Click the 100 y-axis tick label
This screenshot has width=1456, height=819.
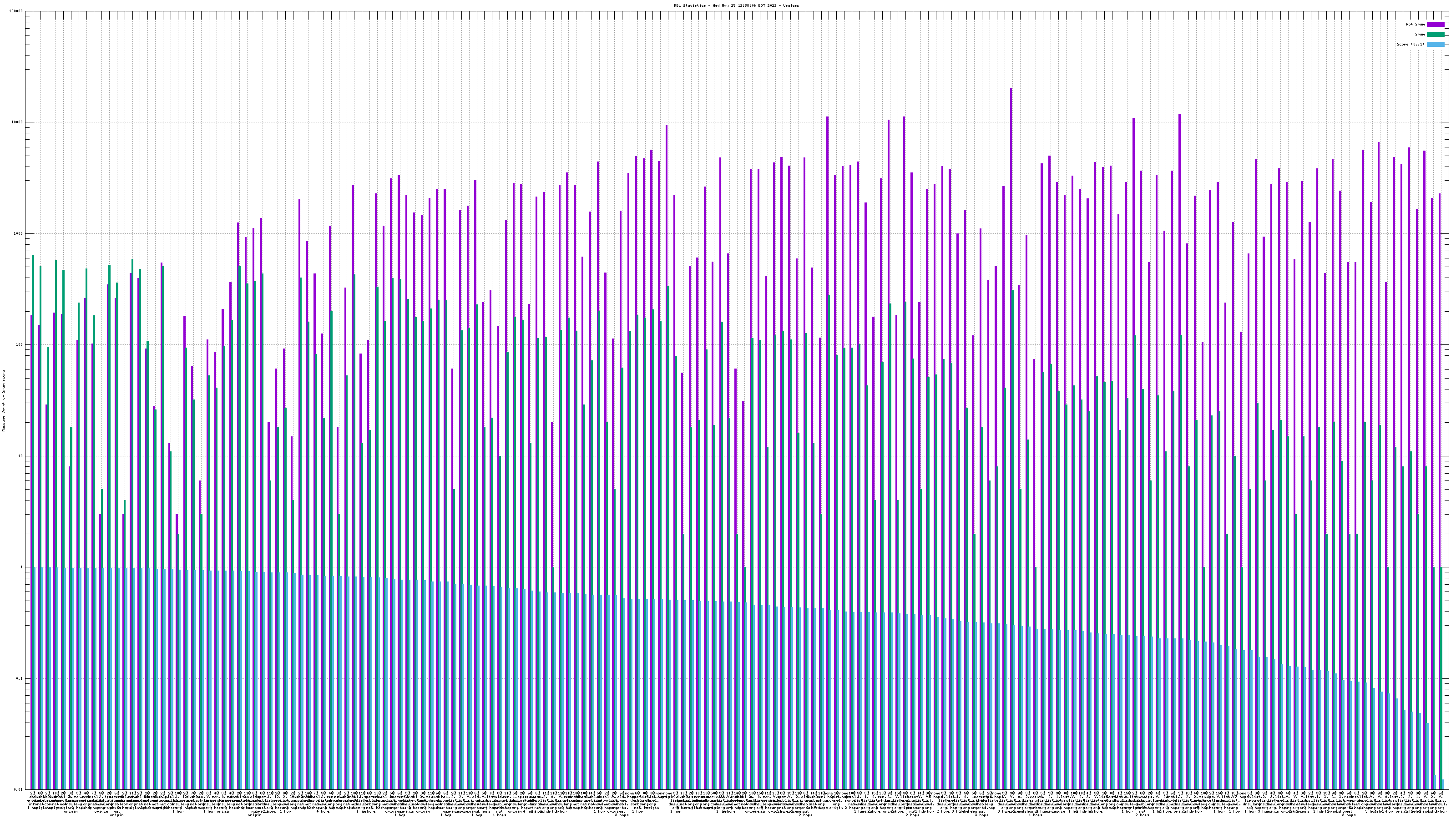tap(20, 345)
